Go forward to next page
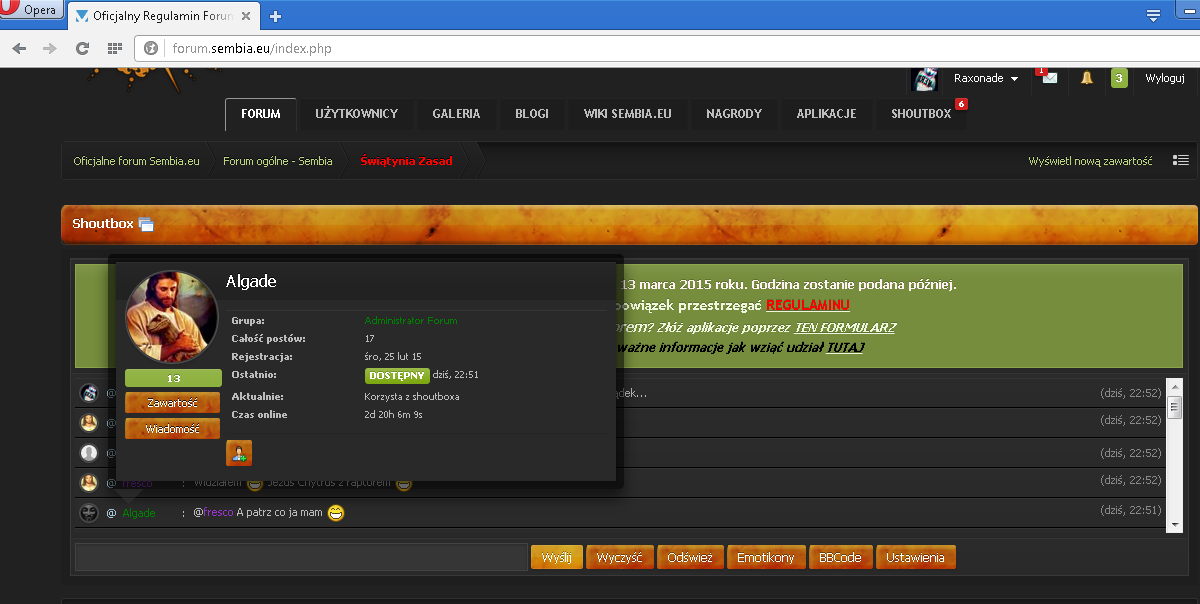 [x=49, y=48]
